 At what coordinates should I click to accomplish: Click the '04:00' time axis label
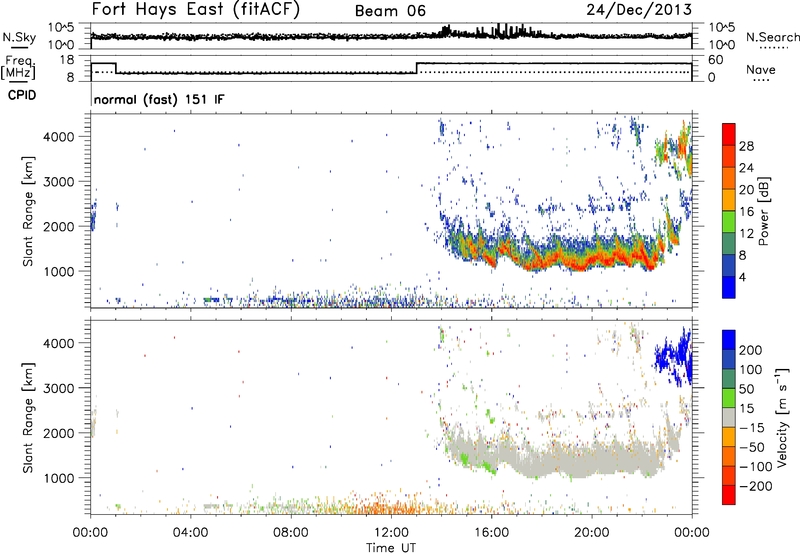coord(191,533)
